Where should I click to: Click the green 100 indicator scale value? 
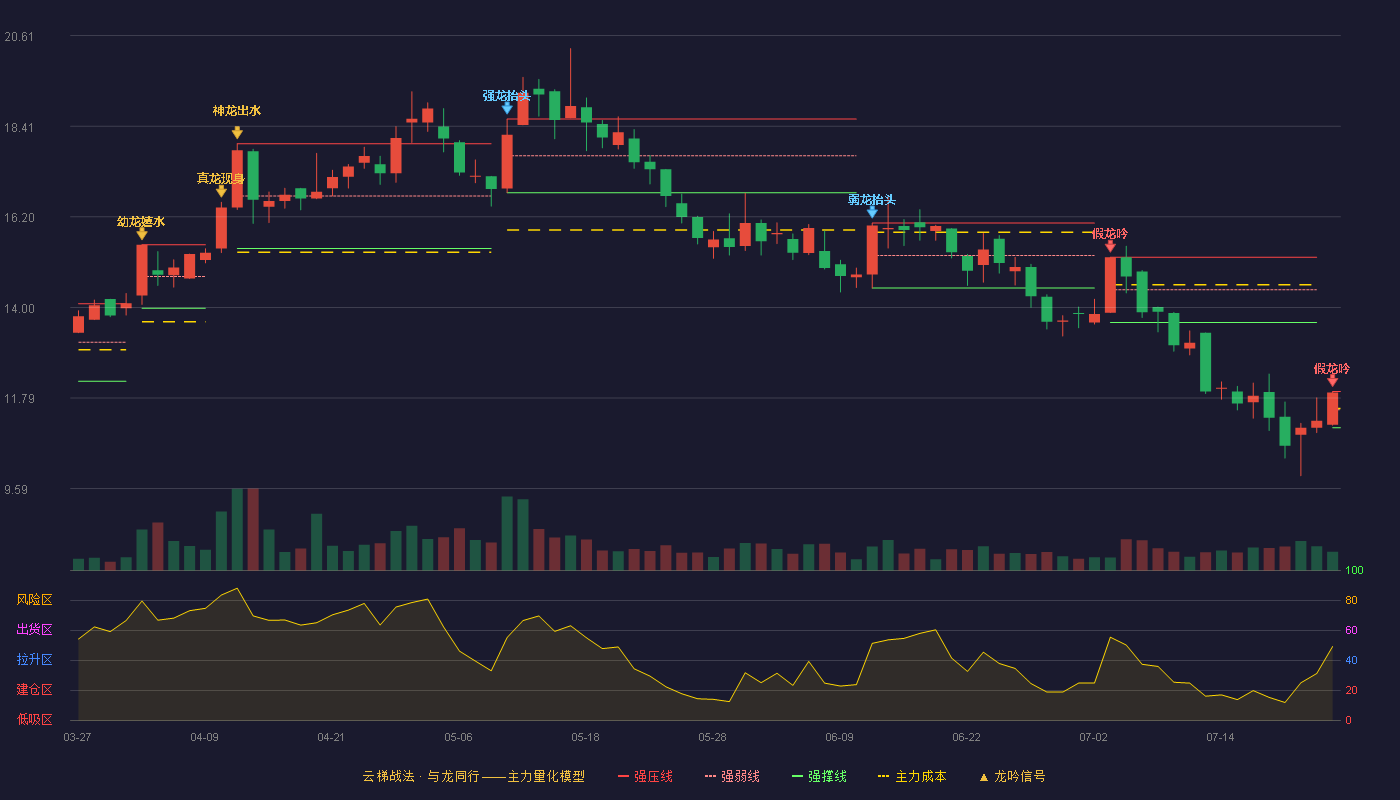(1354, 571)
